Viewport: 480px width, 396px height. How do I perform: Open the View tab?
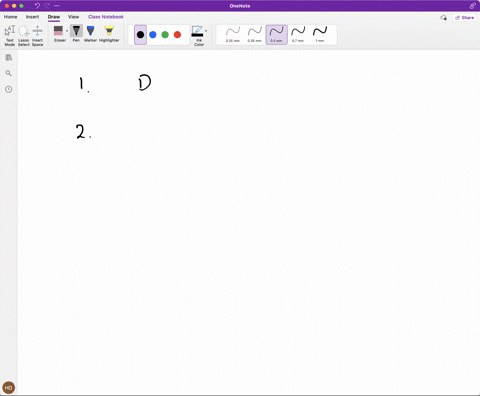pos(73,17)
